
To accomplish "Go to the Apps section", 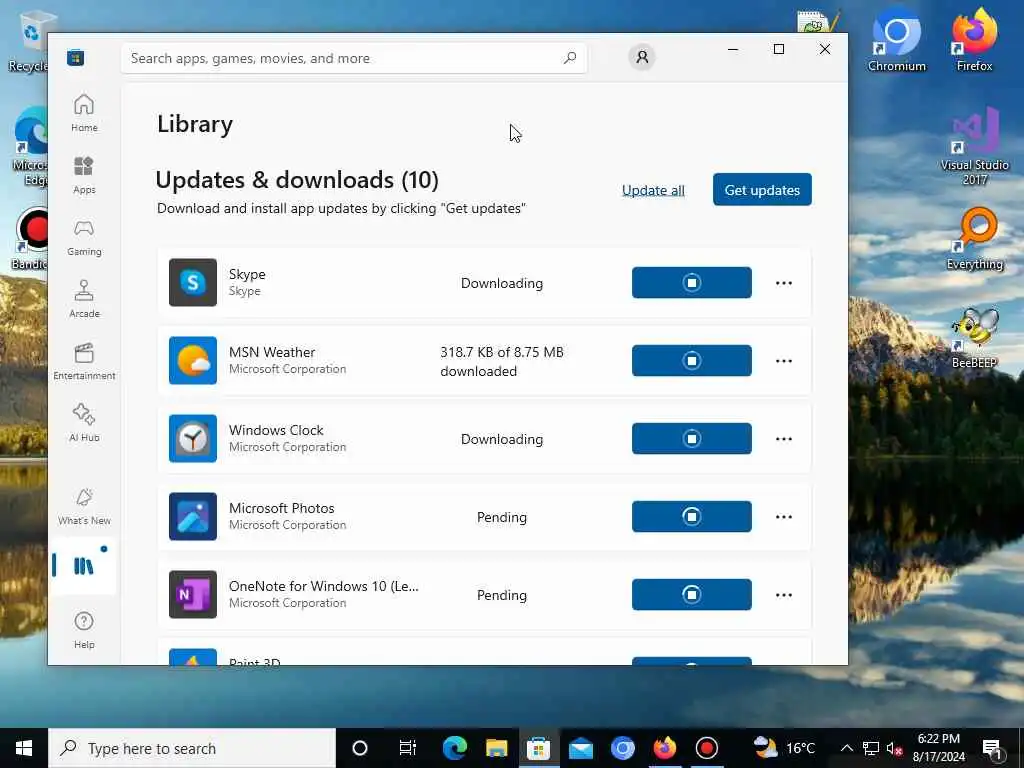I will pyautogui.click(x=84, y=175).
